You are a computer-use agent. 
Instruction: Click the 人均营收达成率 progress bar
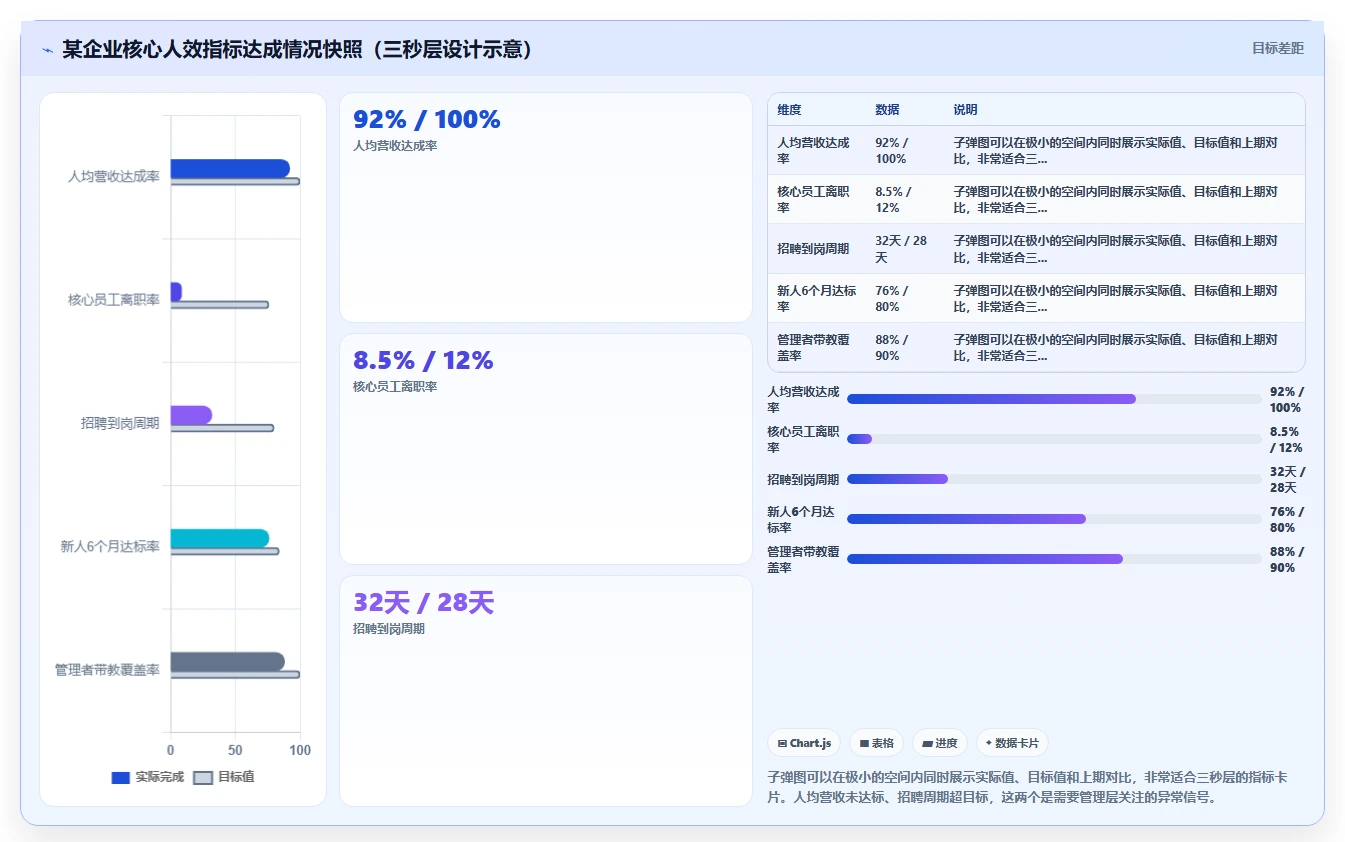click(x=1054, y=399)
